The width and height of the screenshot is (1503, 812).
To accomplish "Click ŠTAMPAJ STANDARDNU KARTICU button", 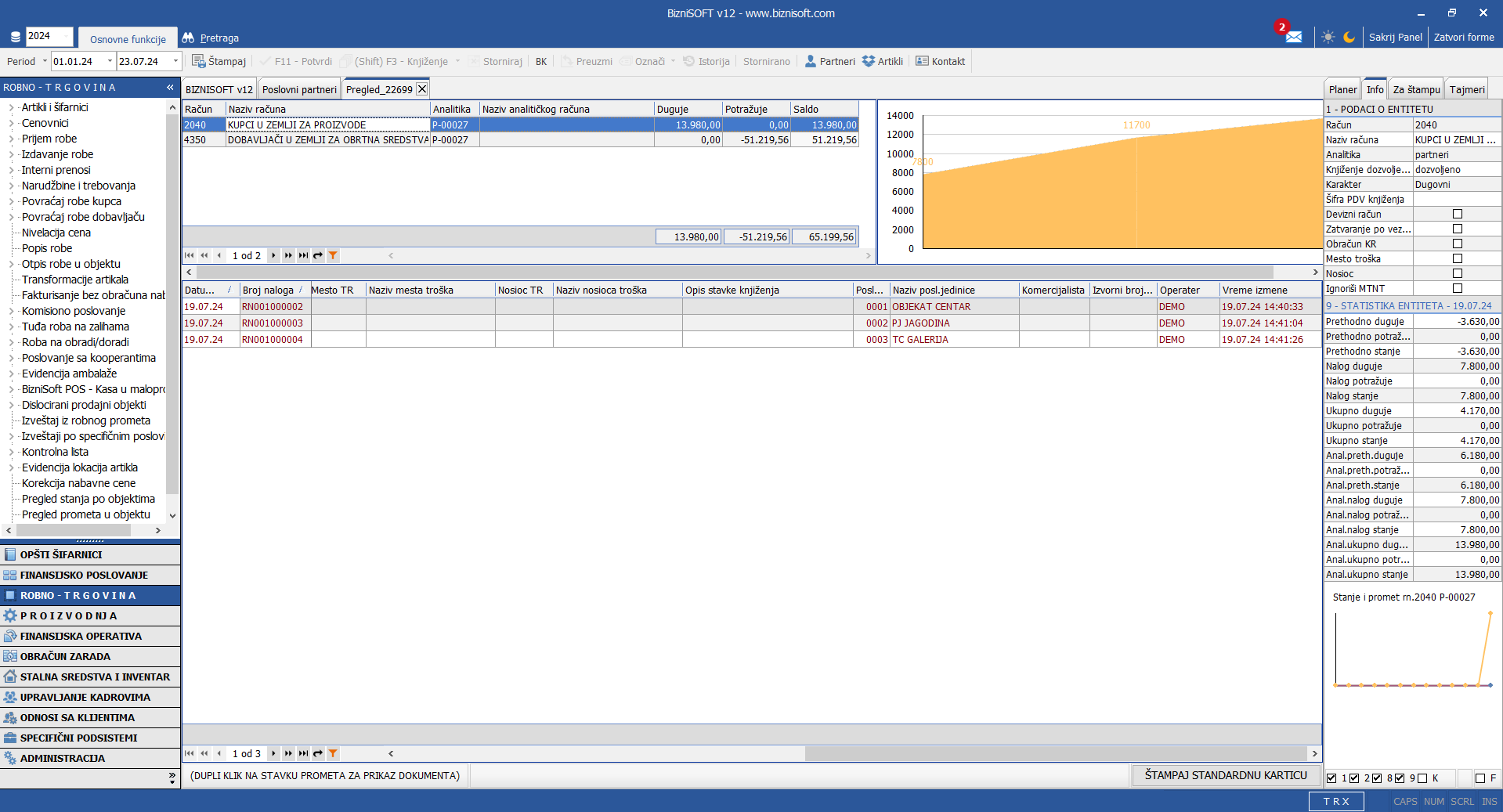I will [x=1225, y=775].
